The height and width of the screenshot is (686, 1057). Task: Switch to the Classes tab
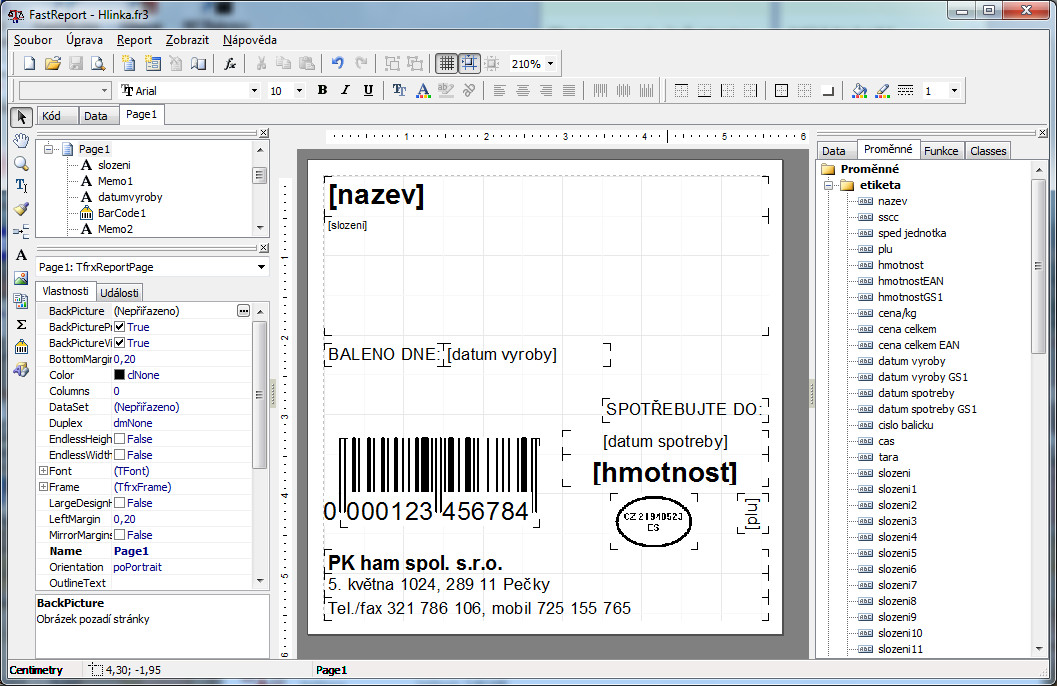point(988,151)
